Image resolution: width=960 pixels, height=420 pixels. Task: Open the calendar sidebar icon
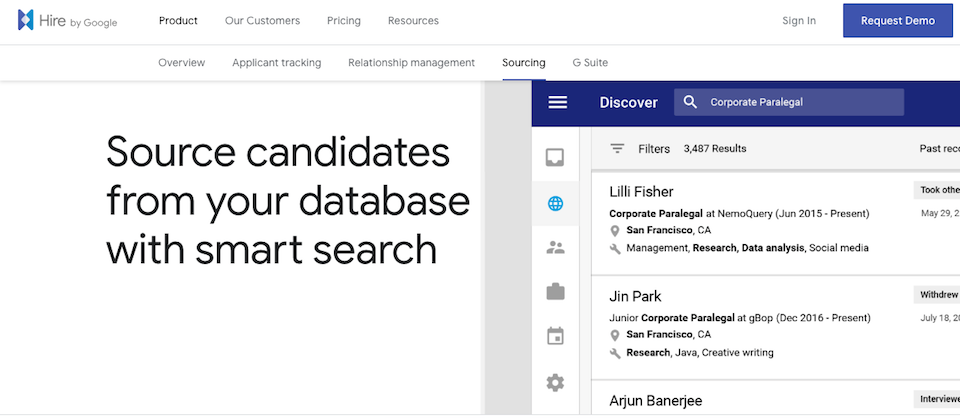[x=555, y=336]
